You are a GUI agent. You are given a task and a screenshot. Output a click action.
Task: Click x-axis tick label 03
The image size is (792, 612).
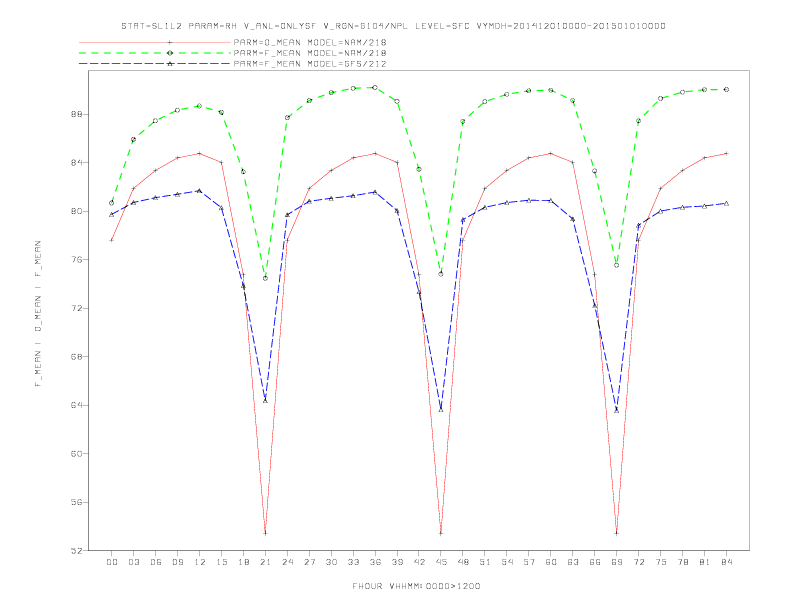[x=133, y=562]
